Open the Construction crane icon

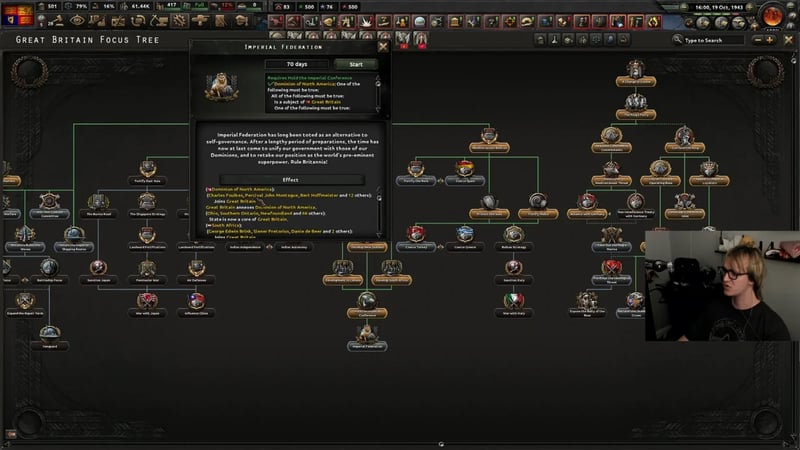pyautogui.click(x=159, y=21)
